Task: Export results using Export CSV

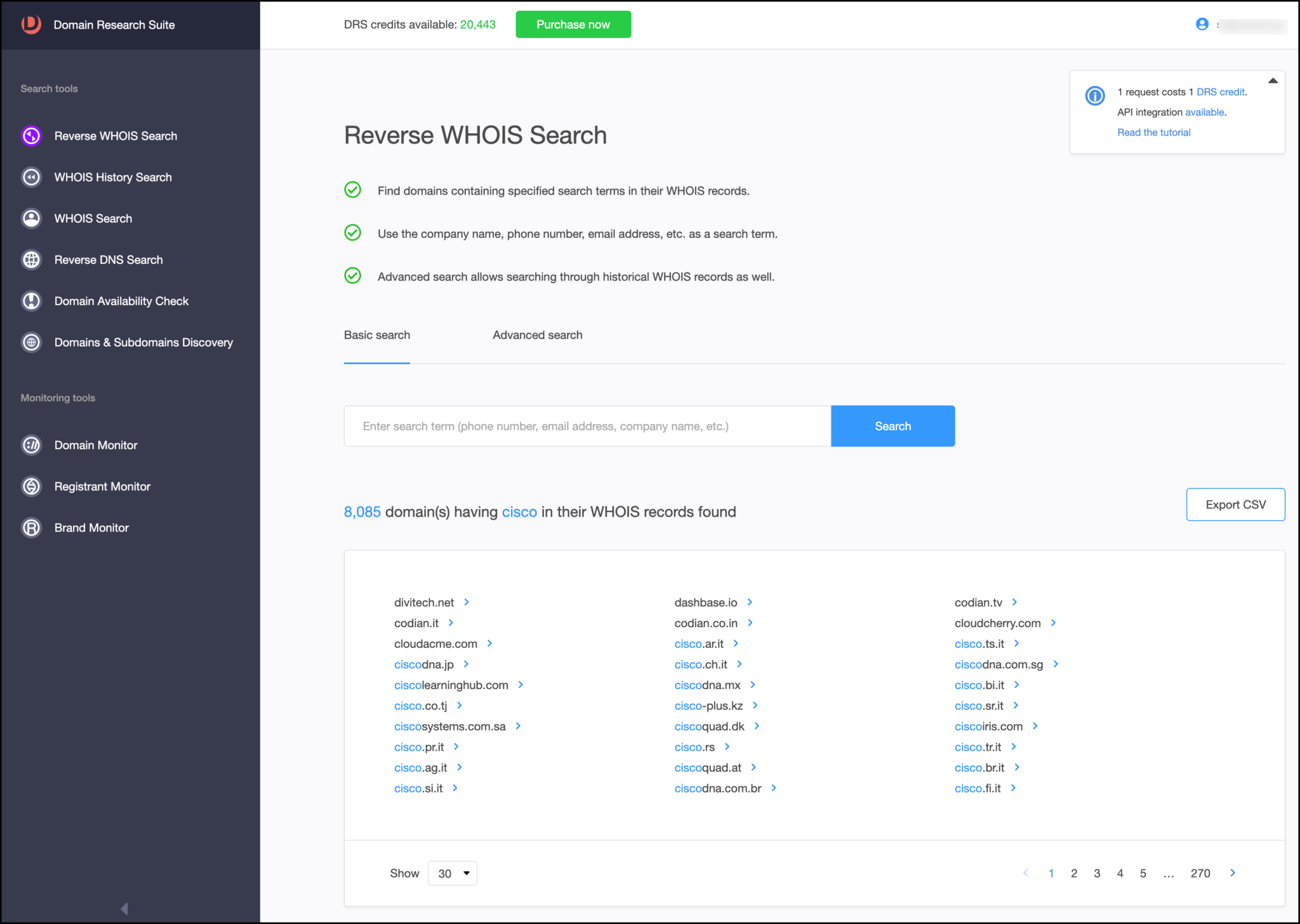Action: [x=1235, y=504]
